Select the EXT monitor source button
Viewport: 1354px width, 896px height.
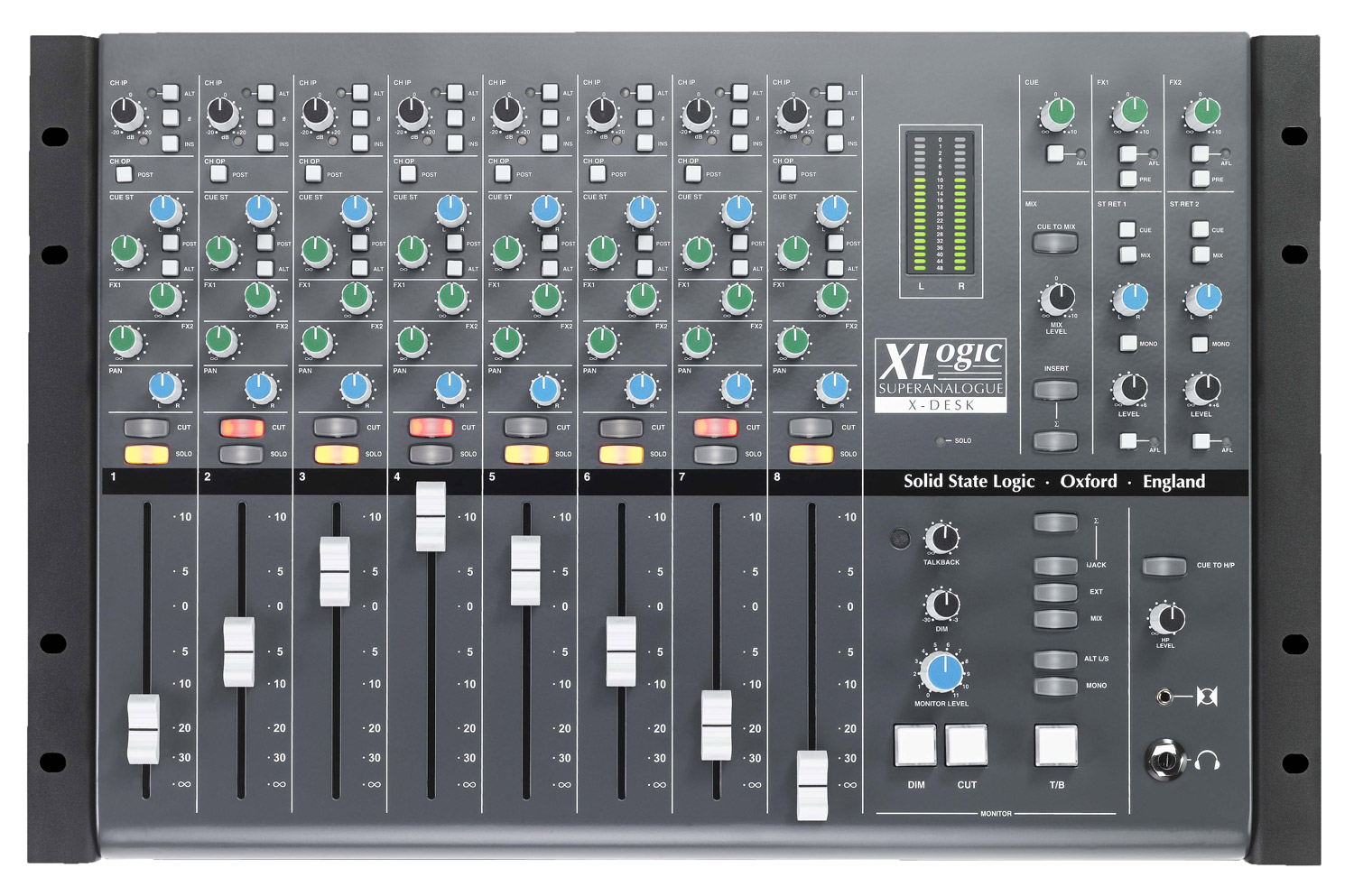(1055, 593)
